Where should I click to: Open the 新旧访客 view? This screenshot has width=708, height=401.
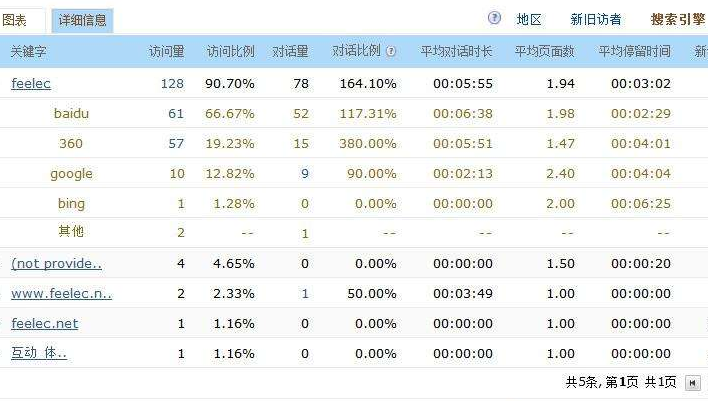(595, 19)
